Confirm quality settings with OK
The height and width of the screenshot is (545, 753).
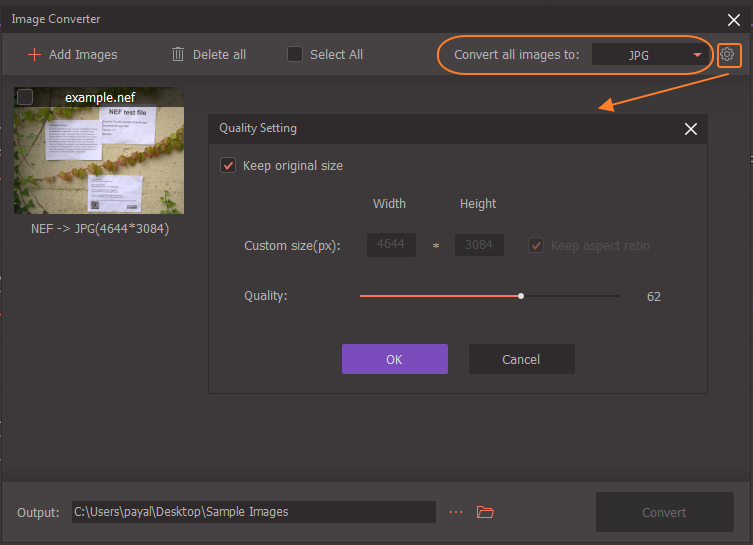point(394,359)
